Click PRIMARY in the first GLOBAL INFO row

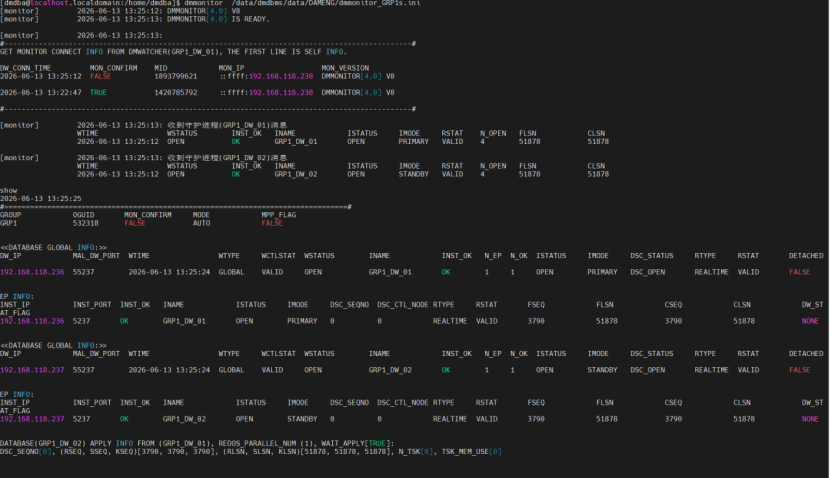point(602,272)
